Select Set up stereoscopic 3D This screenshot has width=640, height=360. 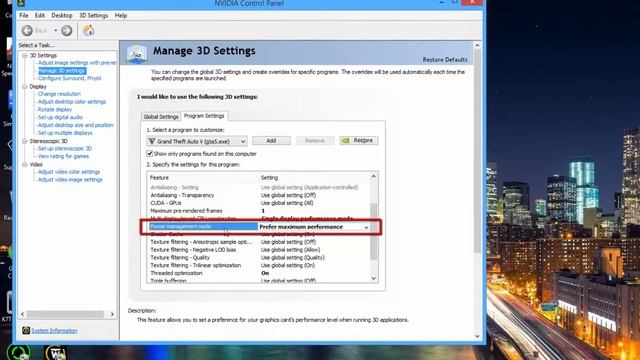click(x=64, y=149)
